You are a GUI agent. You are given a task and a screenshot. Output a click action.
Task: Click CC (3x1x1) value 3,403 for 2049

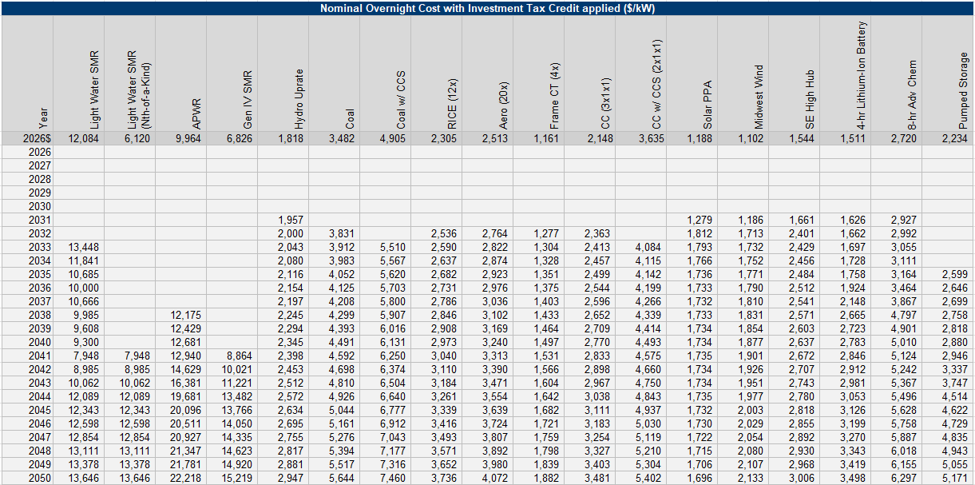point(598,465)
